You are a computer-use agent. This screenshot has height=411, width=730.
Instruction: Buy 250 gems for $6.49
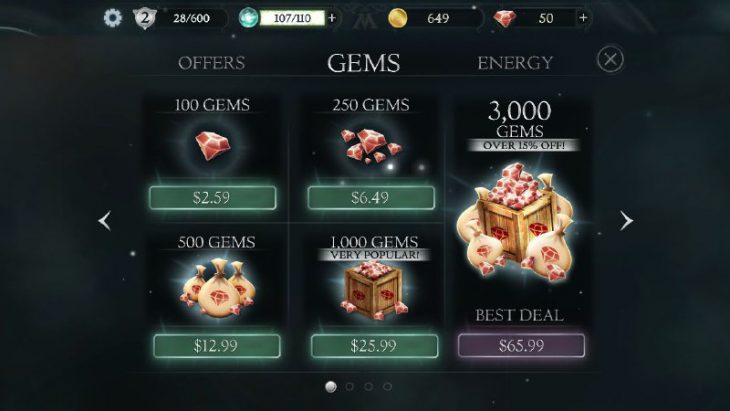coord(371,197)
